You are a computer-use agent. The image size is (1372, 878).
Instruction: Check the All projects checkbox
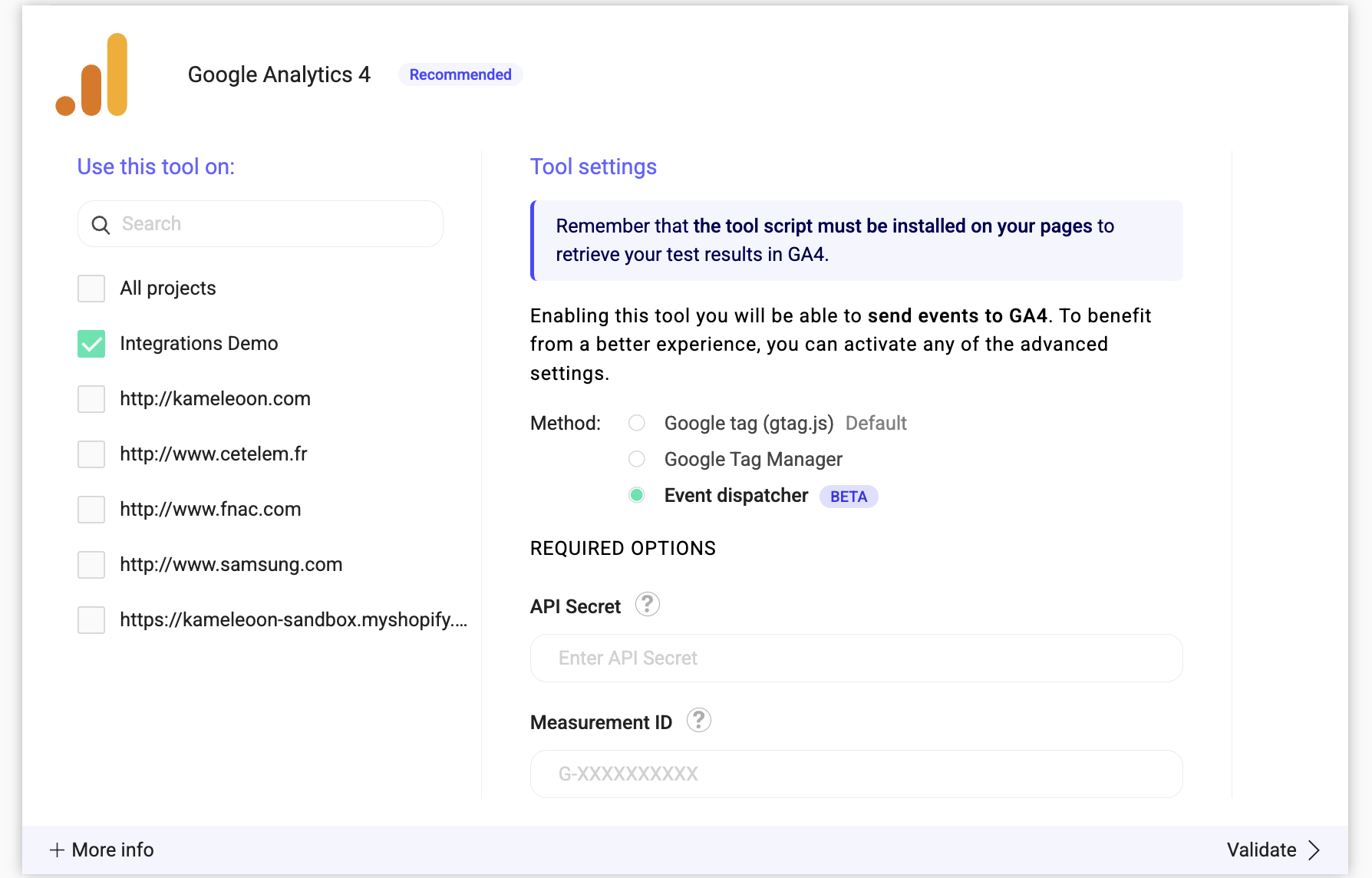91,289
